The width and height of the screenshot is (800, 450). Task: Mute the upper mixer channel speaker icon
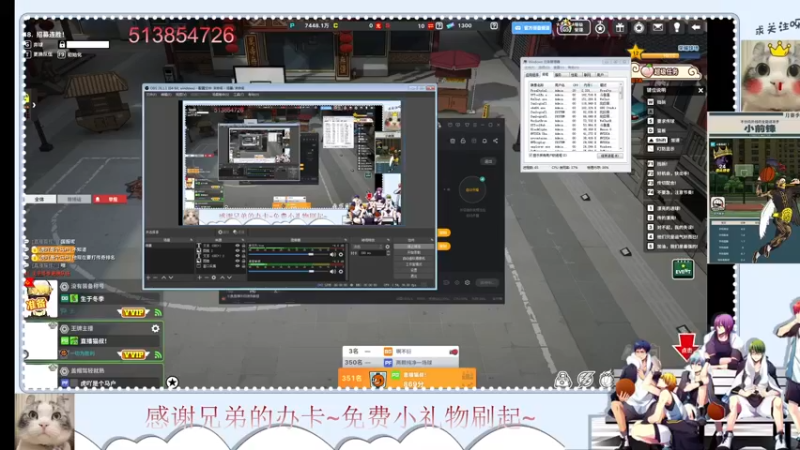point(333,254)
